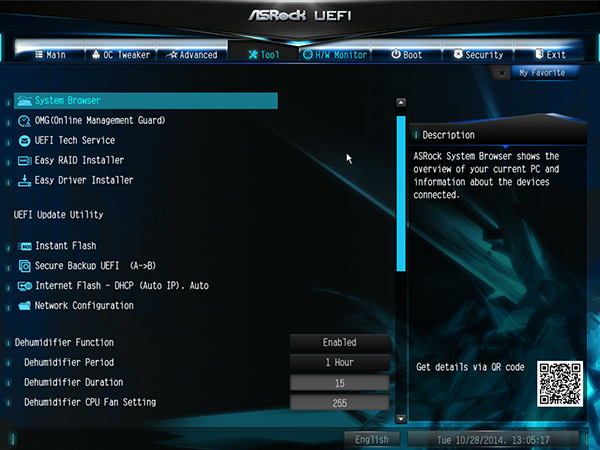The image size is (600, 450).
Task: Select the Dehumidifier Function label
Action: pyautogui.click(x=64, y=342)
